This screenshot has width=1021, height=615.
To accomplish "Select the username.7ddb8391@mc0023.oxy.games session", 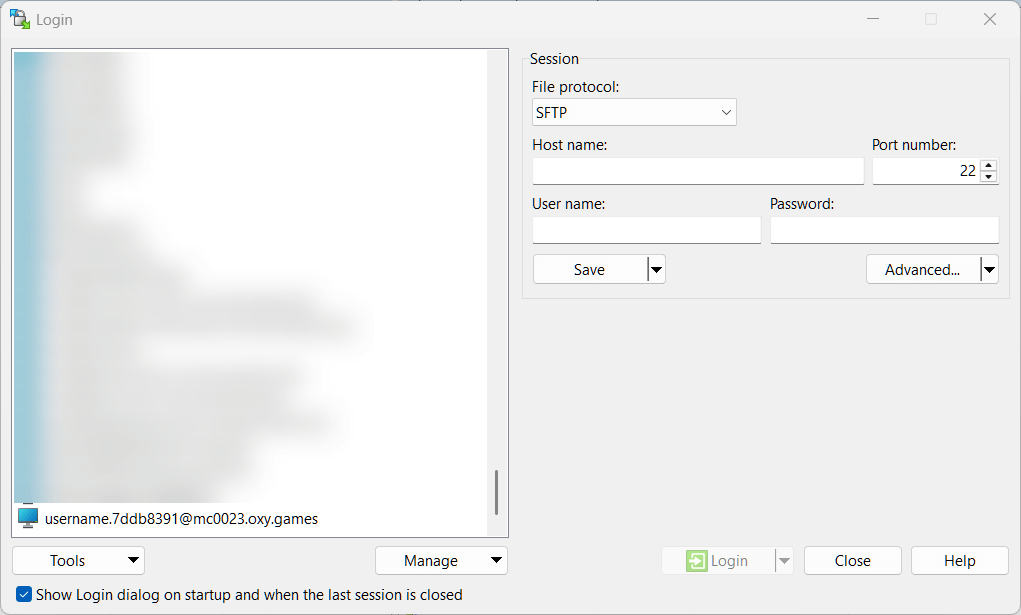I will [x=181, y=518].
